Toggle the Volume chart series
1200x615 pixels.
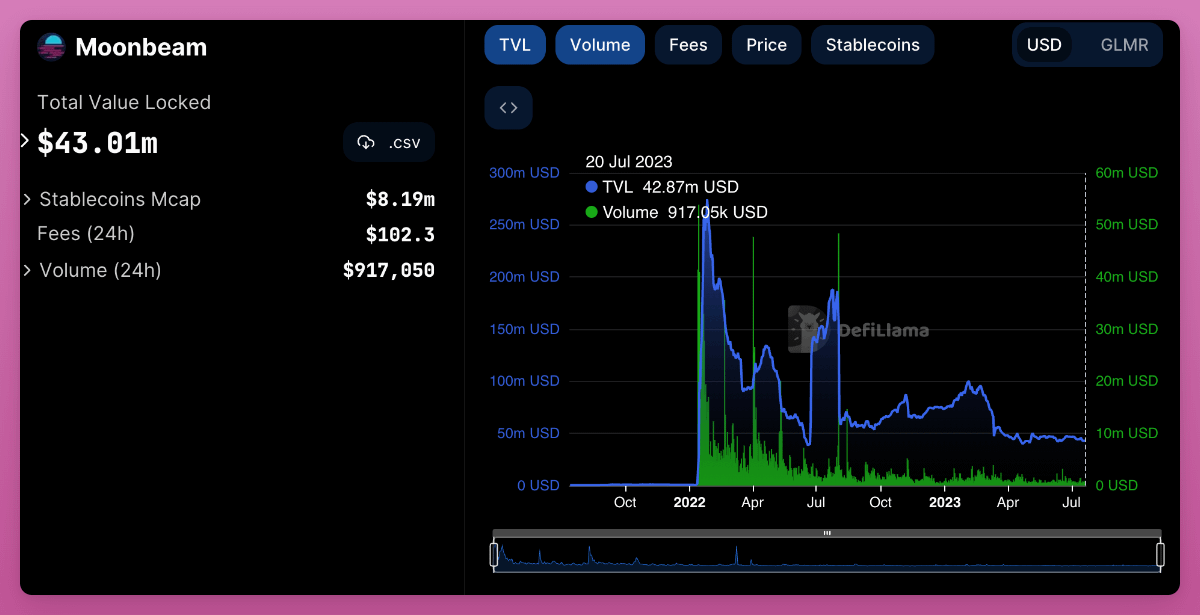600,45
